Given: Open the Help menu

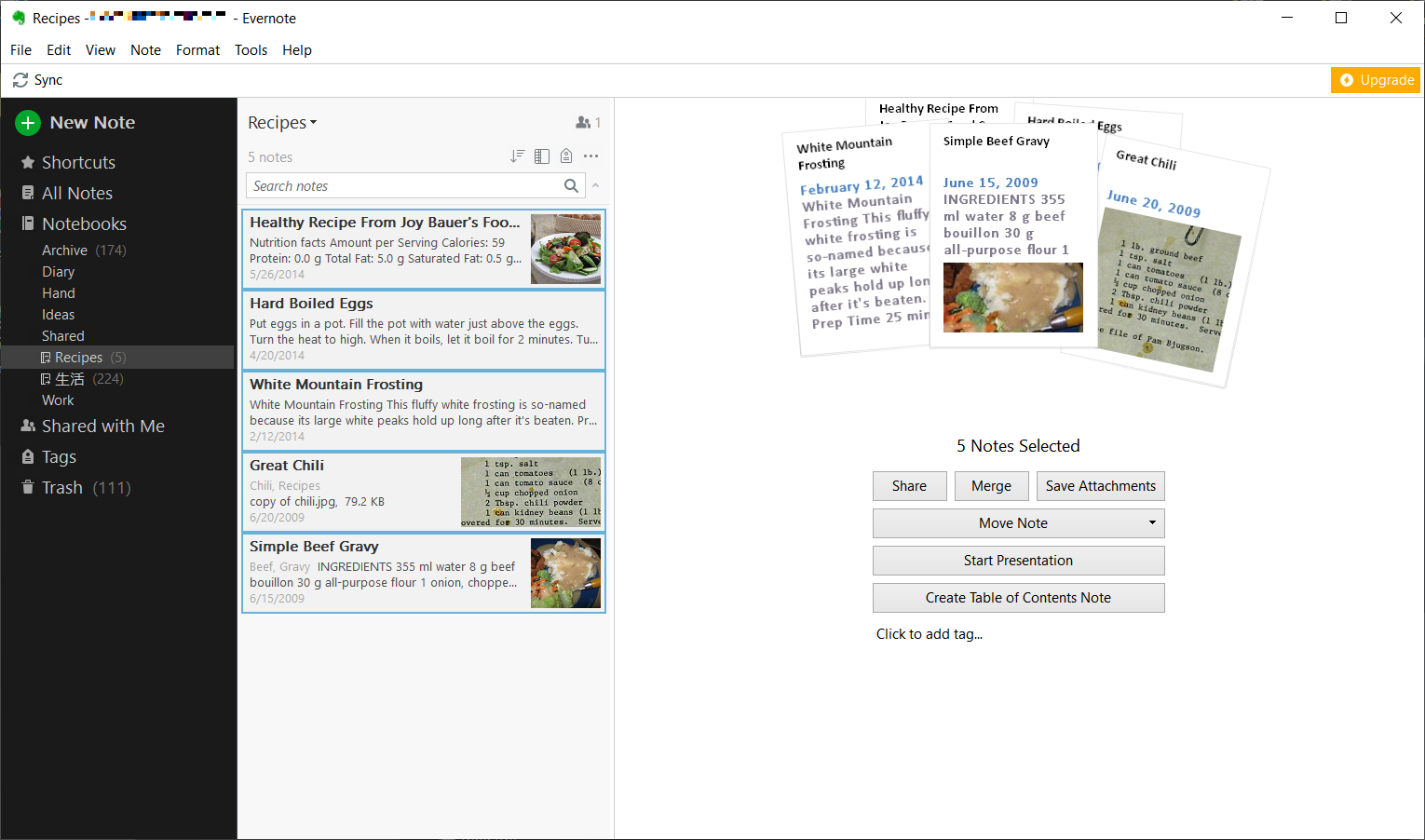Looking at the screenshot, I should coord(297,50).
